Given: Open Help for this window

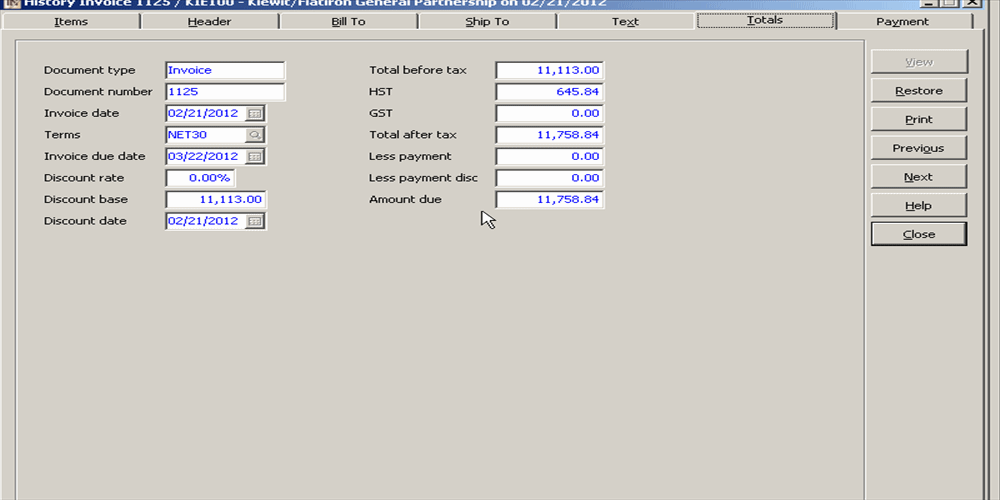Looking at the screenshot, I should 918,205.
